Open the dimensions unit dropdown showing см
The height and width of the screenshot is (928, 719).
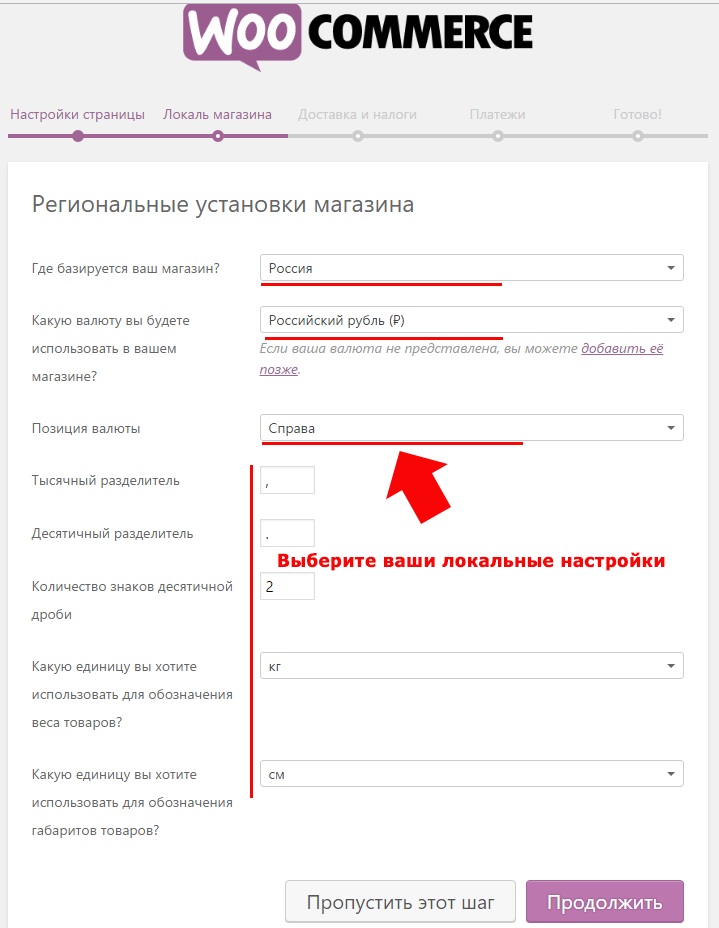[x=472, y=774]
